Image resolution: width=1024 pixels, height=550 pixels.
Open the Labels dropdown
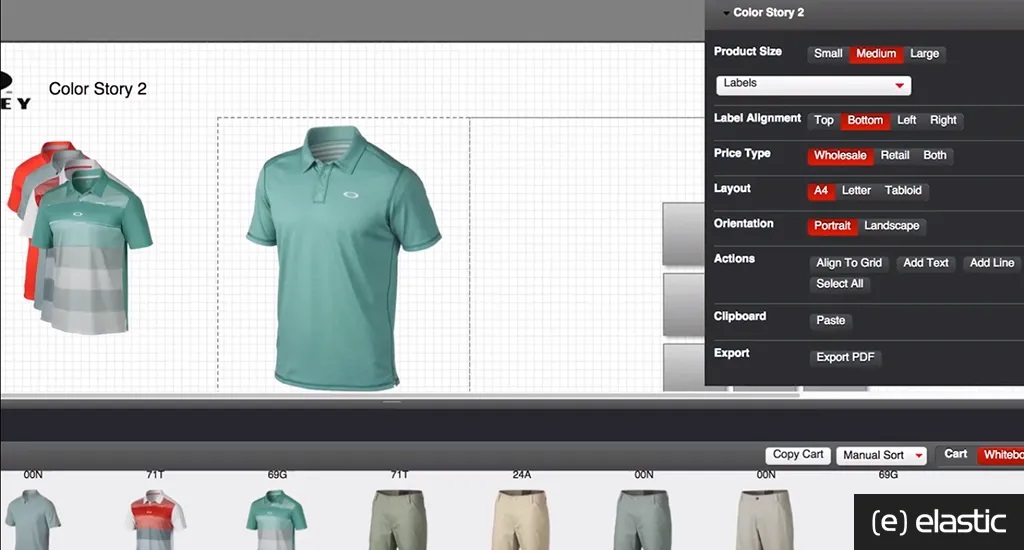coord(813,84)
